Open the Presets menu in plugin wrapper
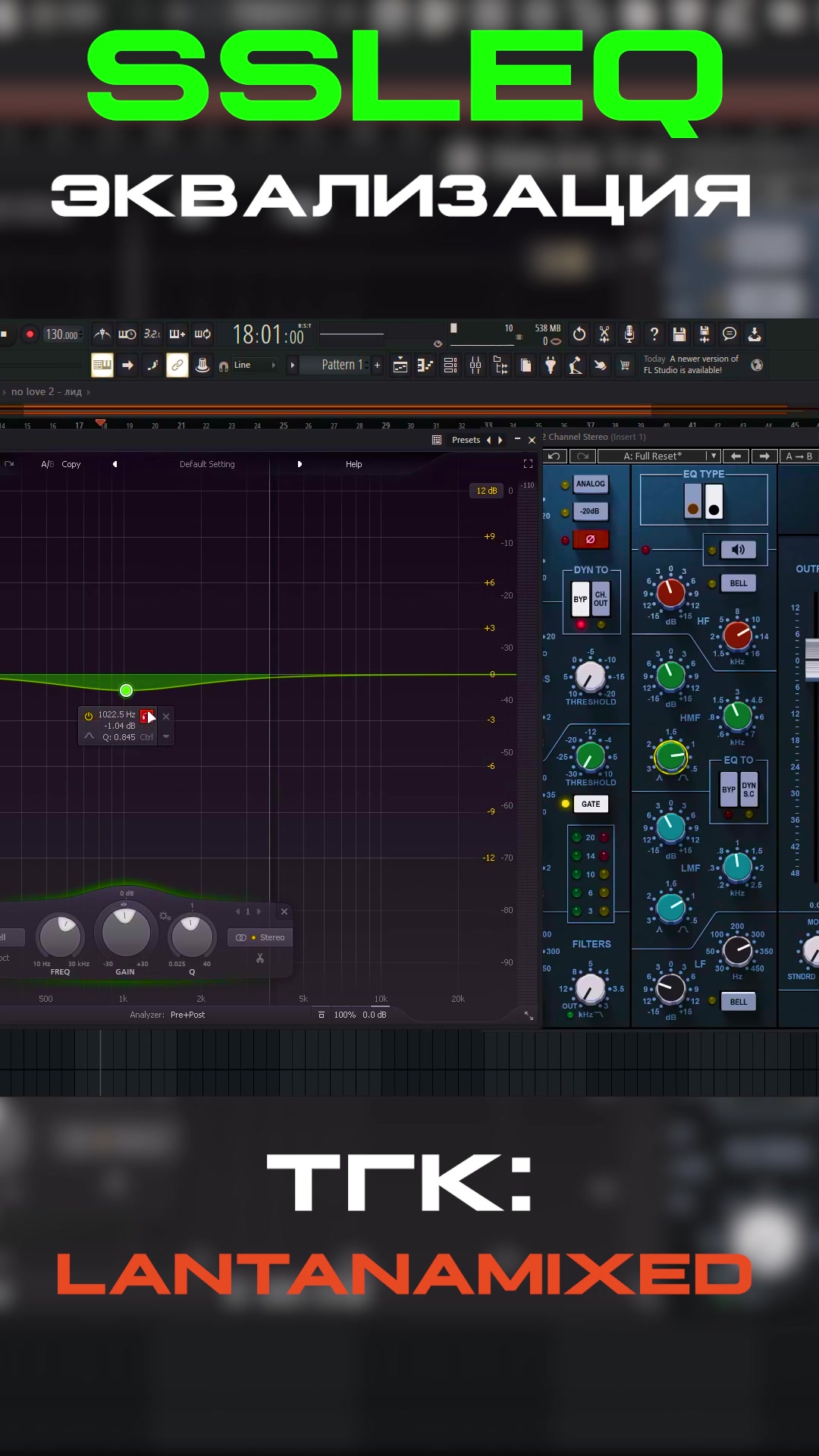The height and width of the screenshot is (1456, 819). (466, 440)
